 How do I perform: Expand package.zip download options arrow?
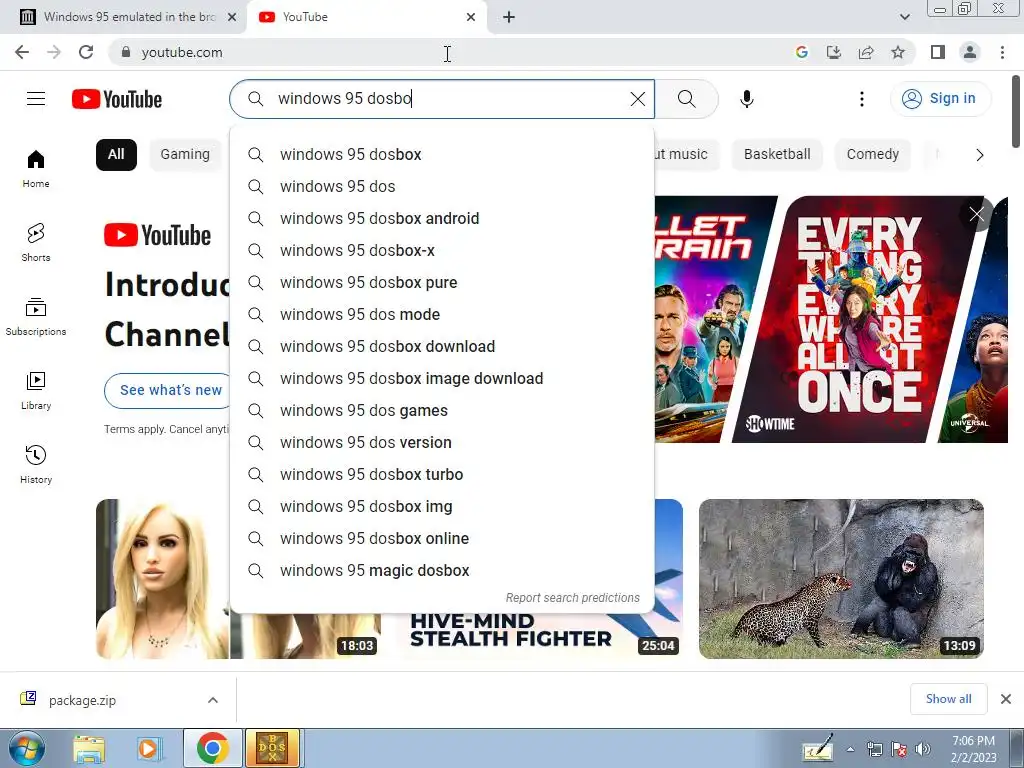212,700
